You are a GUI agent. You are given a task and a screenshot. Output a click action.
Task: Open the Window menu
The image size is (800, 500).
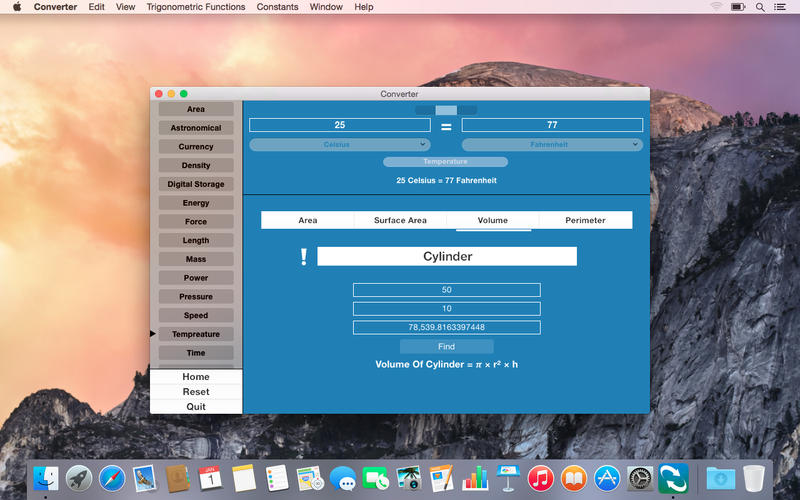point(326,7)
